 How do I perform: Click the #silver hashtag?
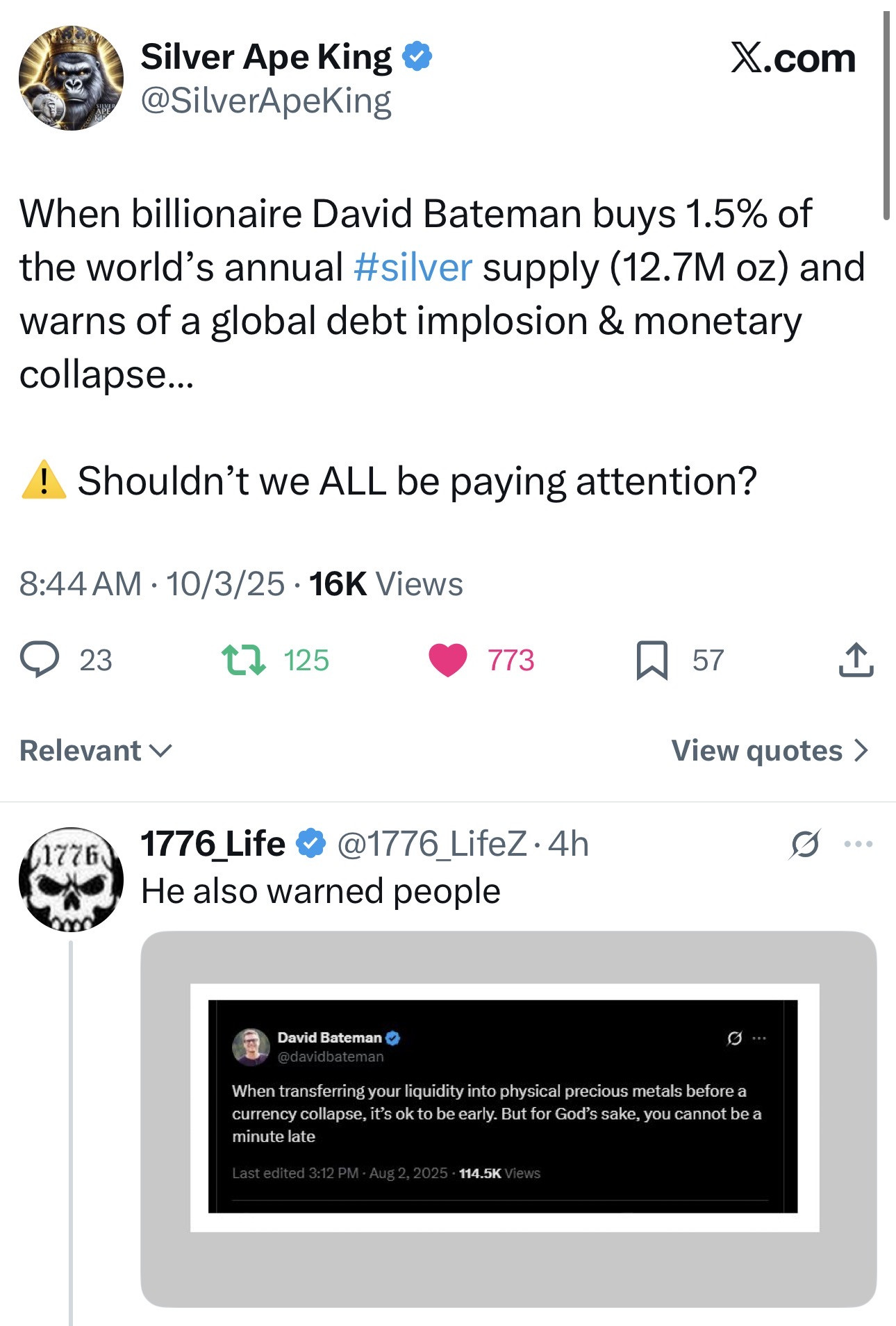pos(413,267)
